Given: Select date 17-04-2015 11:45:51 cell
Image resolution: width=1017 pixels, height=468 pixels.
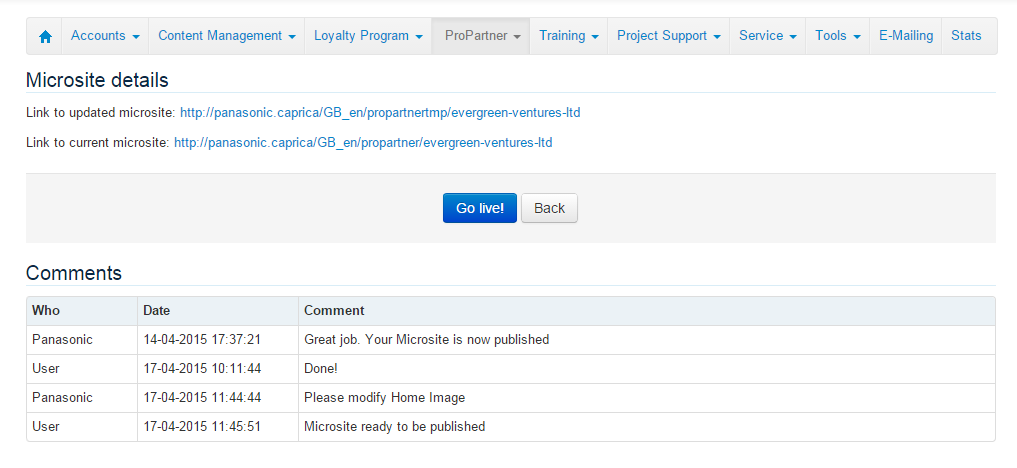Looking at the screenshot, I should pos(218,427).
